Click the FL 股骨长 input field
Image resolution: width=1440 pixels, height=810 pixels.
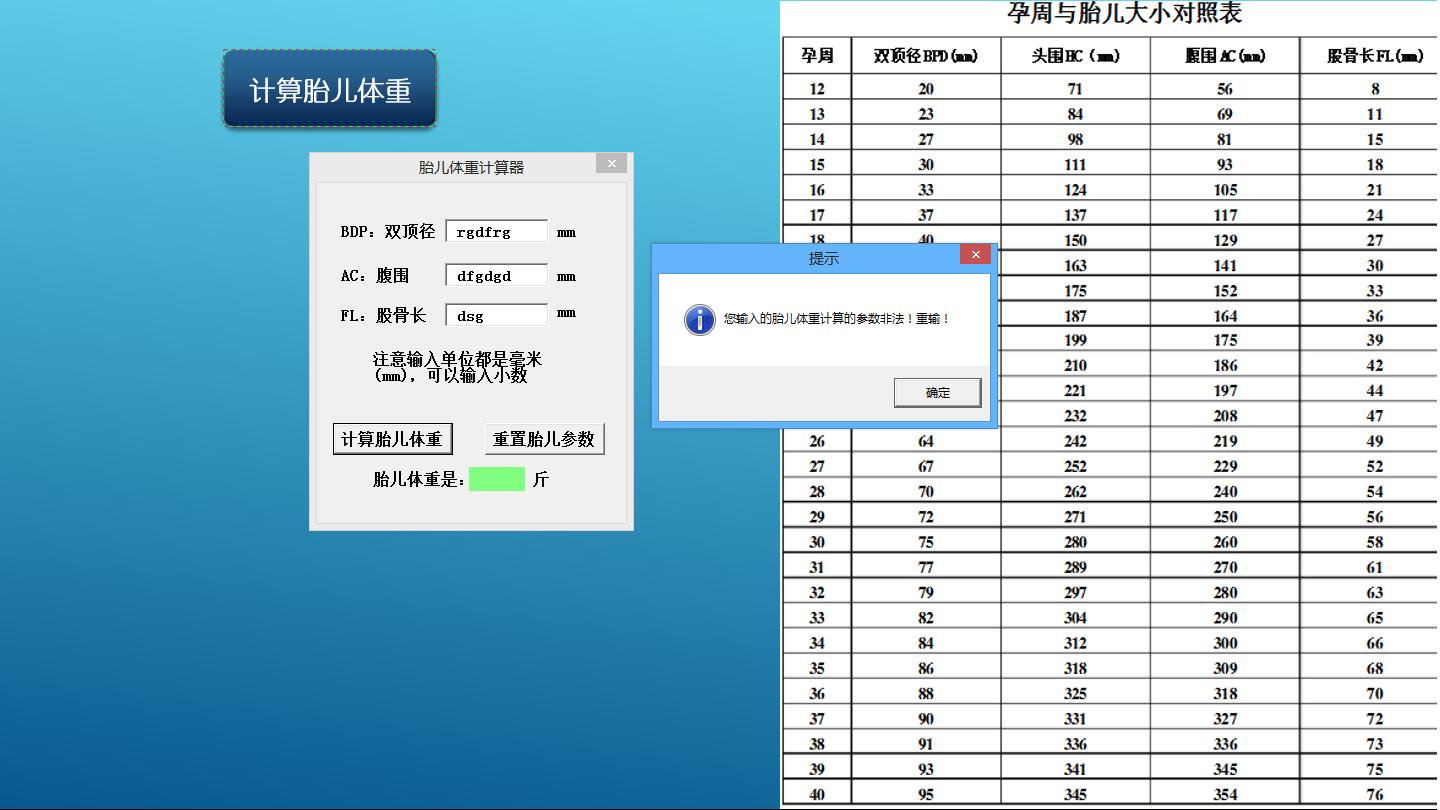tap(496, 314)
